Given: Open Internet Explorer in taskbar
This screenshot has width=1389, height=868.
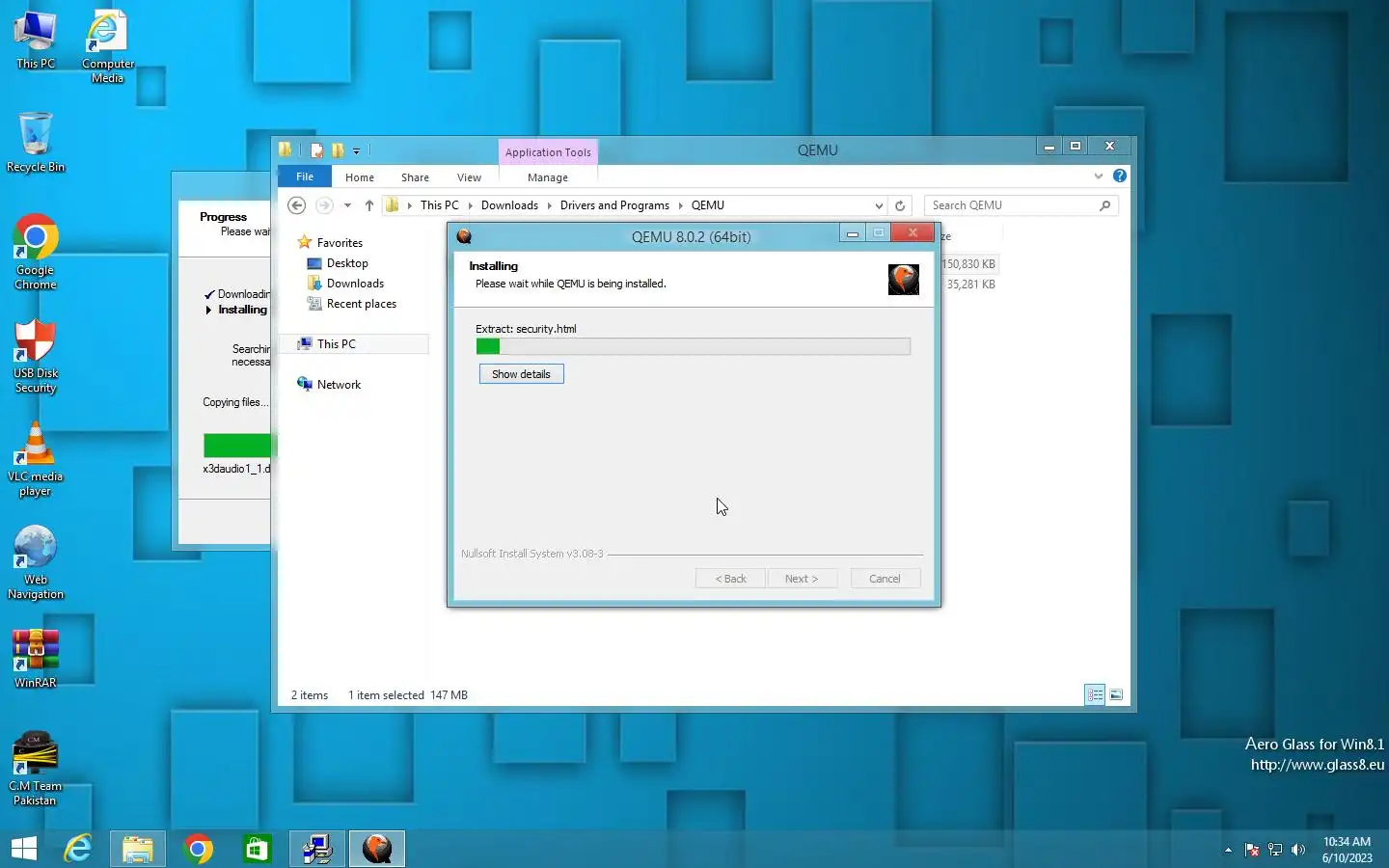Looking at the screenshot, I should click(78, 849).
